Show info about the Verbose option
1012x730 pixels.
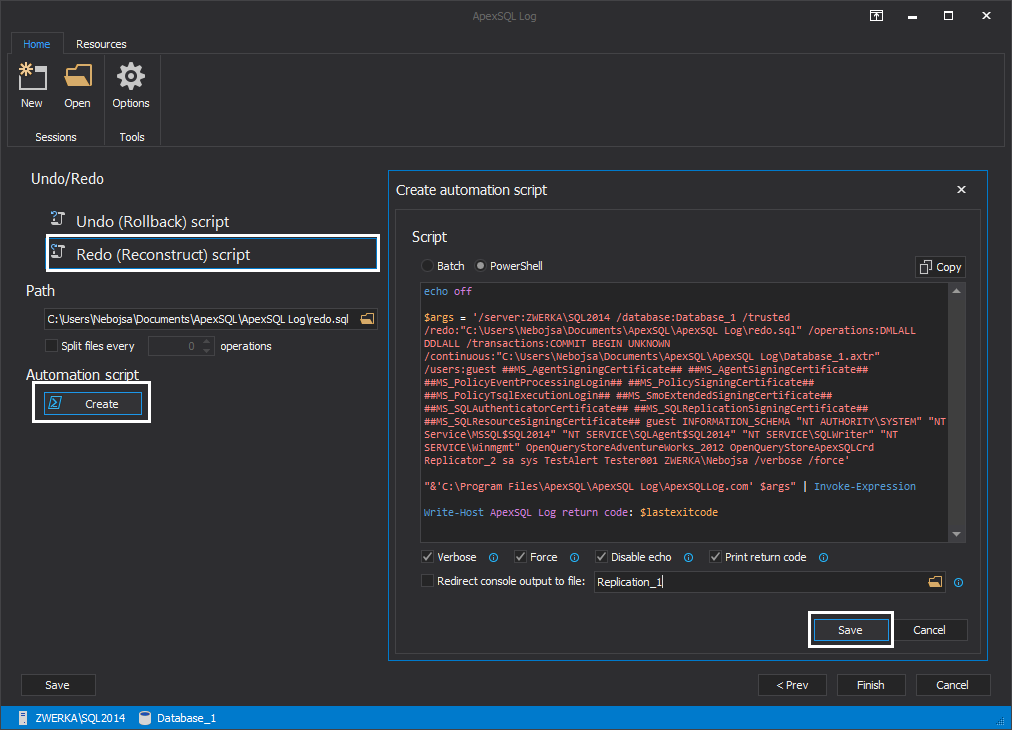point(494,558)
